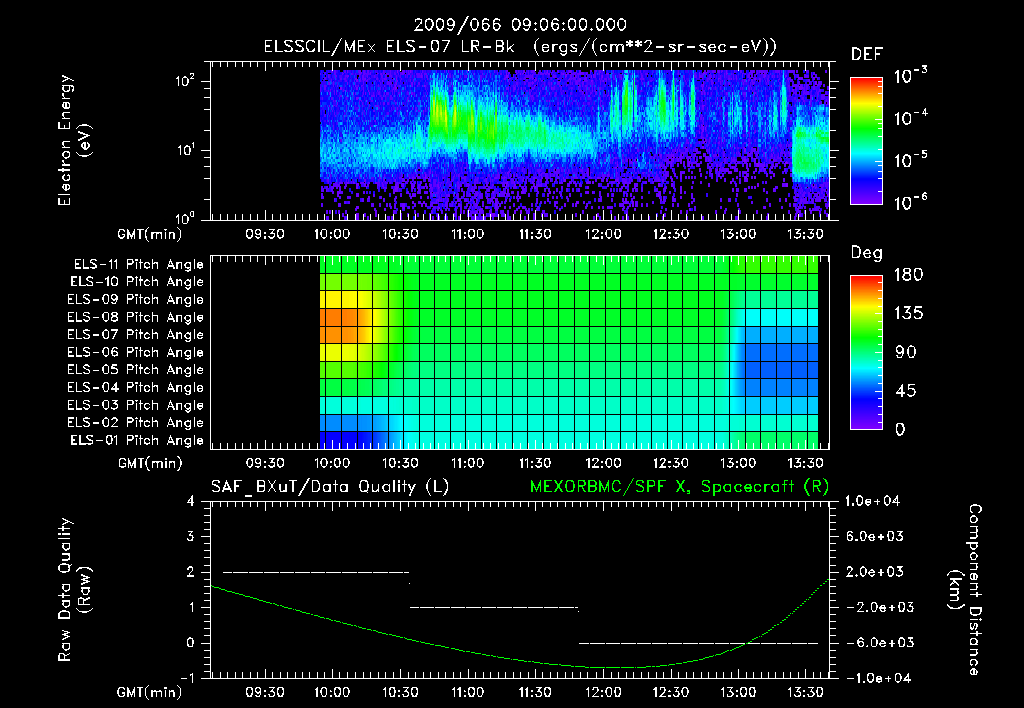Click the ELS-06 Pitch Angle row label
Viewport: 1024px width, 708px height.
tap(136, 353)
